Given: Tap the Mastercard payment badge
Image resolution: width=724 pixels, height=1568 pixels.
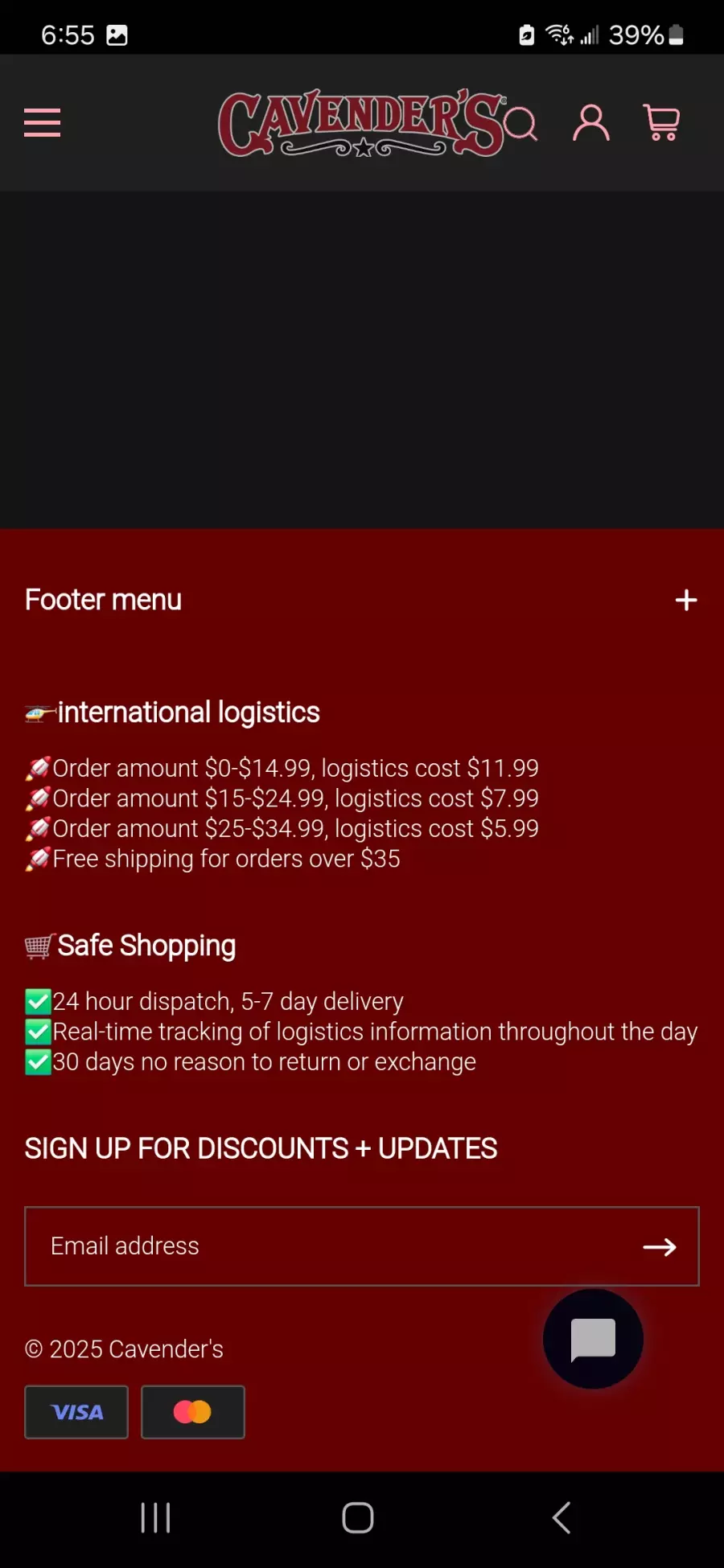Looking at the screenshot, I should click(193, 1412).
